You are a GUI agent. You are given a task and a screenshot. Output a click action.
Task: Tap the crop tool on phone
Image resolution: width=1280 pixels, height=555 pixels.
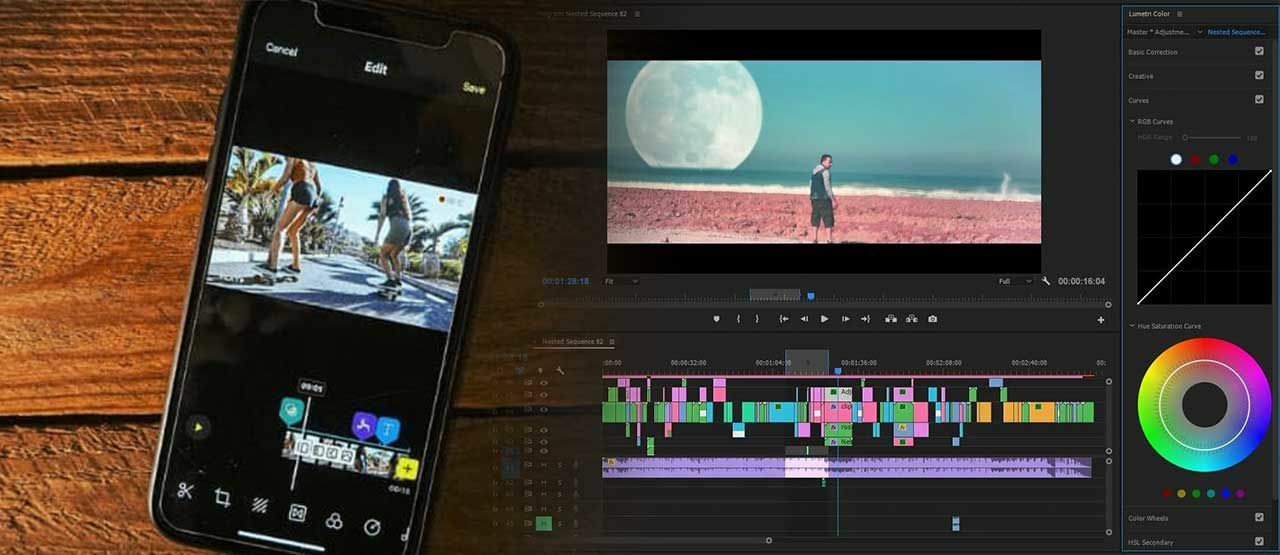tap(223, 498)
